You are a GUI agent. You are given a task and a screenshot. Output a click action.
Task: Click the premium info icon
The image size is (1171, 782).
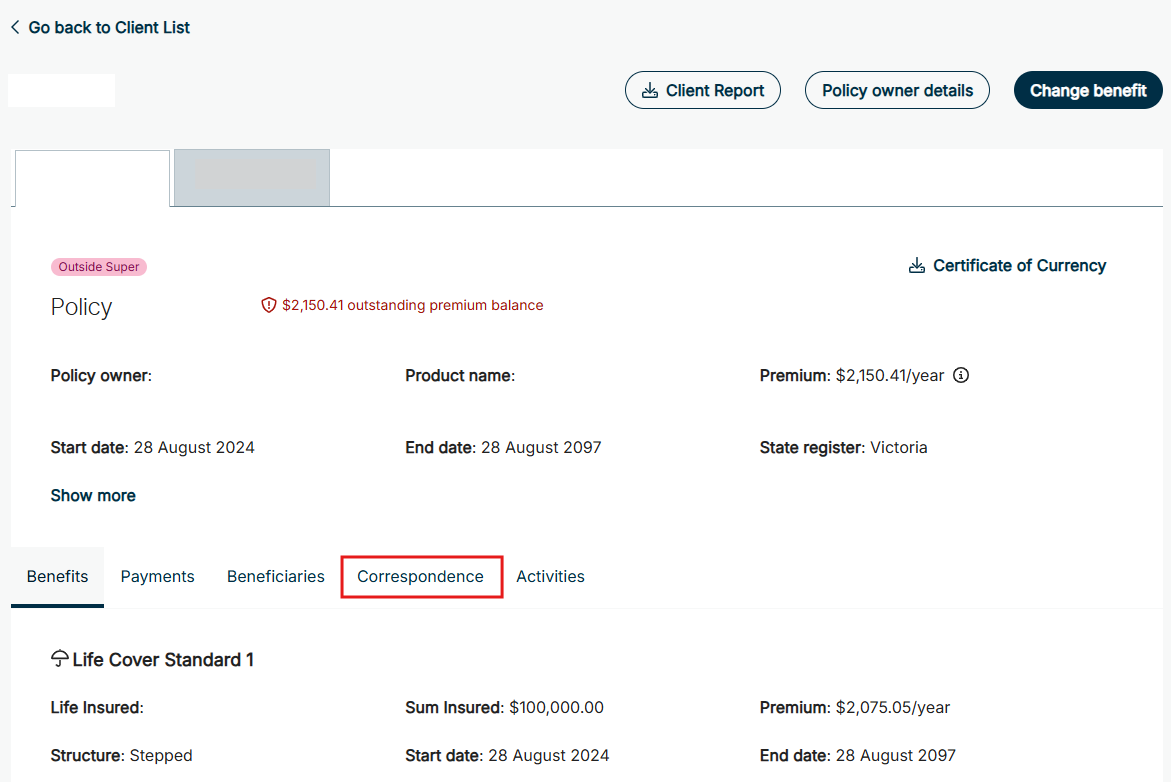pos(961,376)
